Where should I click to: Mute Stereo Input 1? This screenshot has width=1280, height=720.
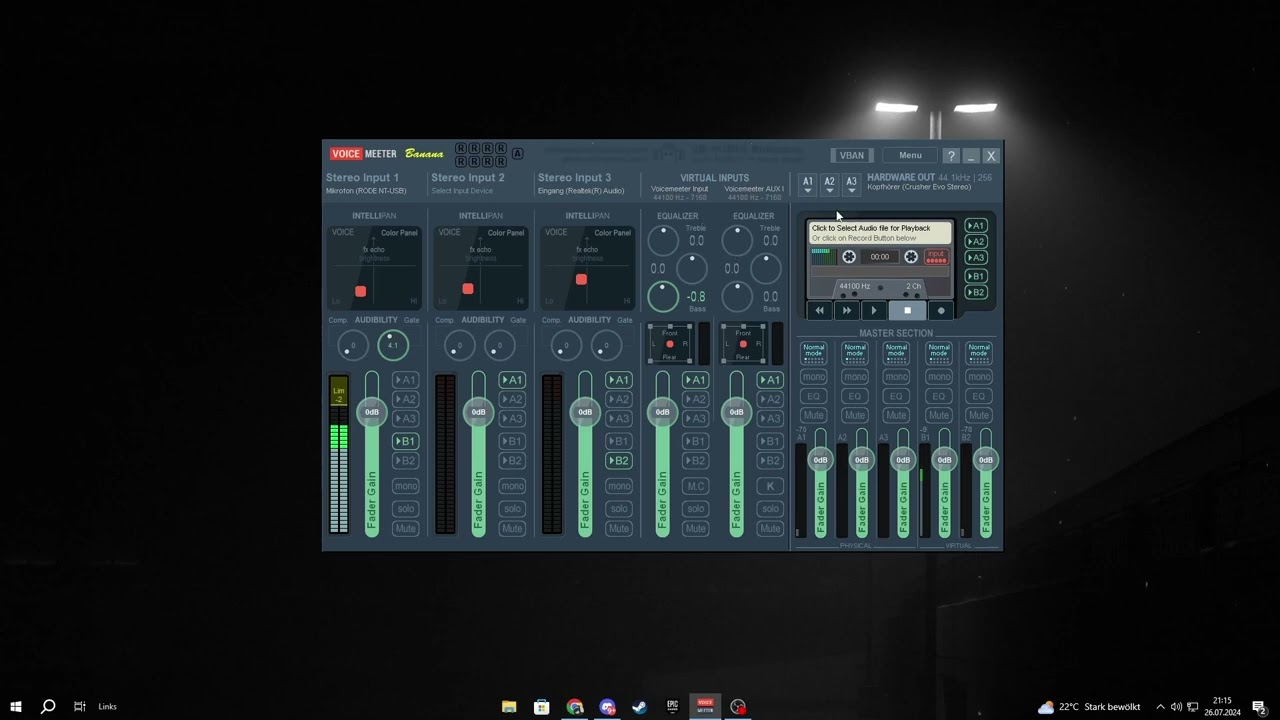point(405,528)
